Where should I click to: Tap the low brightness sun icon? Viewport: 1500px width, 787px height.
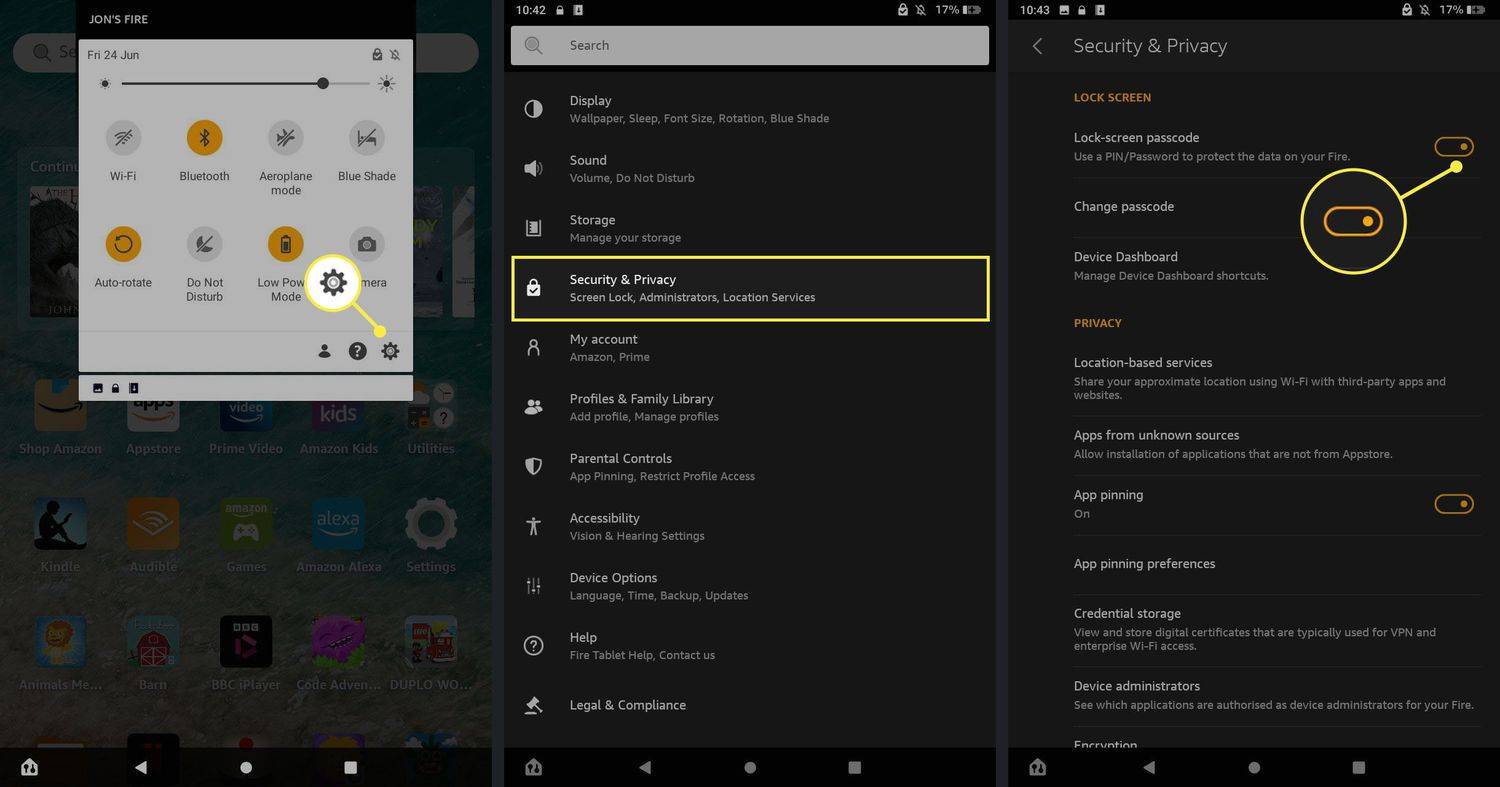click(x=105, y=84)
